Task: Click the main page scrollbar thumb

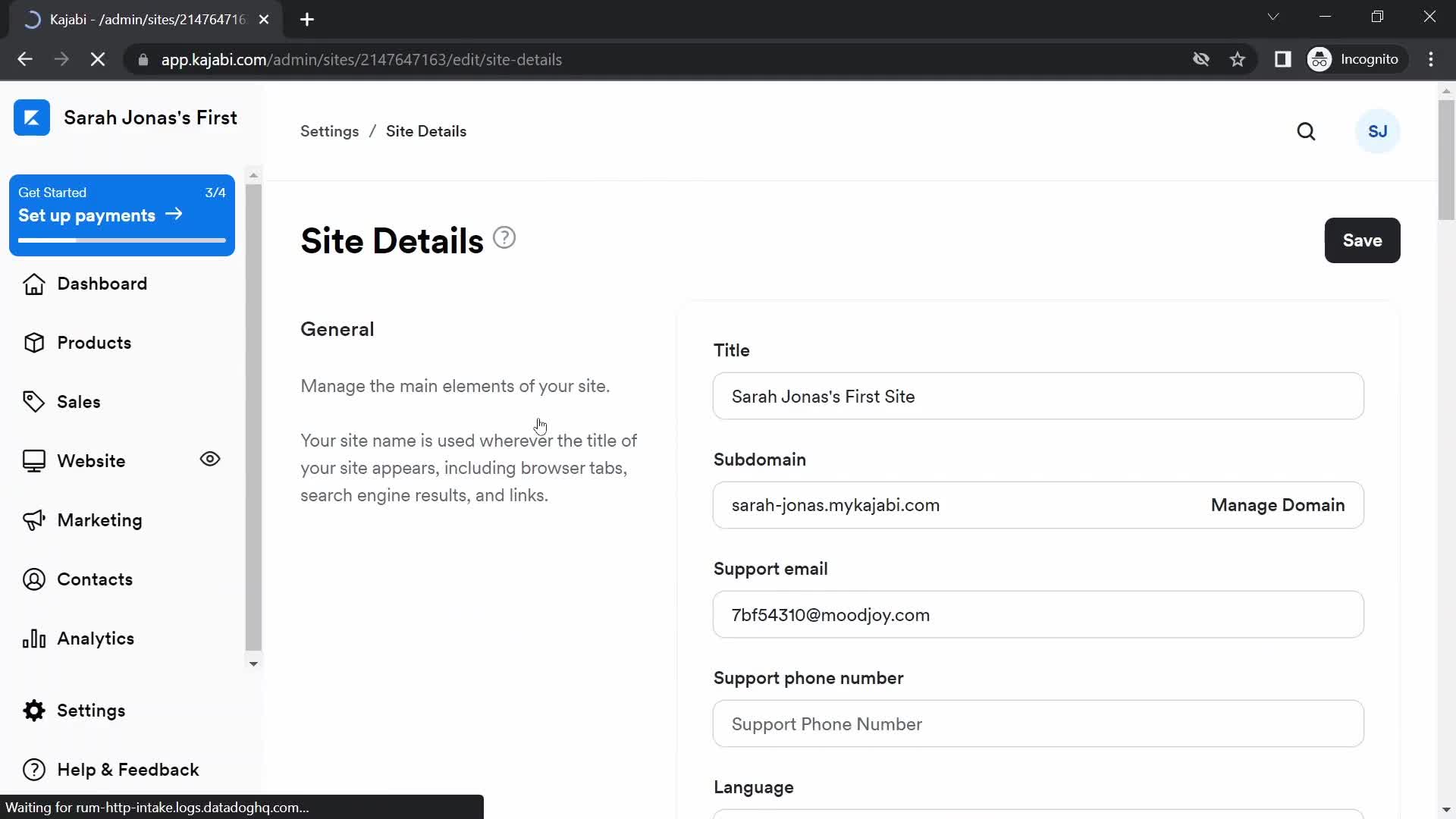Action: 1446,159
